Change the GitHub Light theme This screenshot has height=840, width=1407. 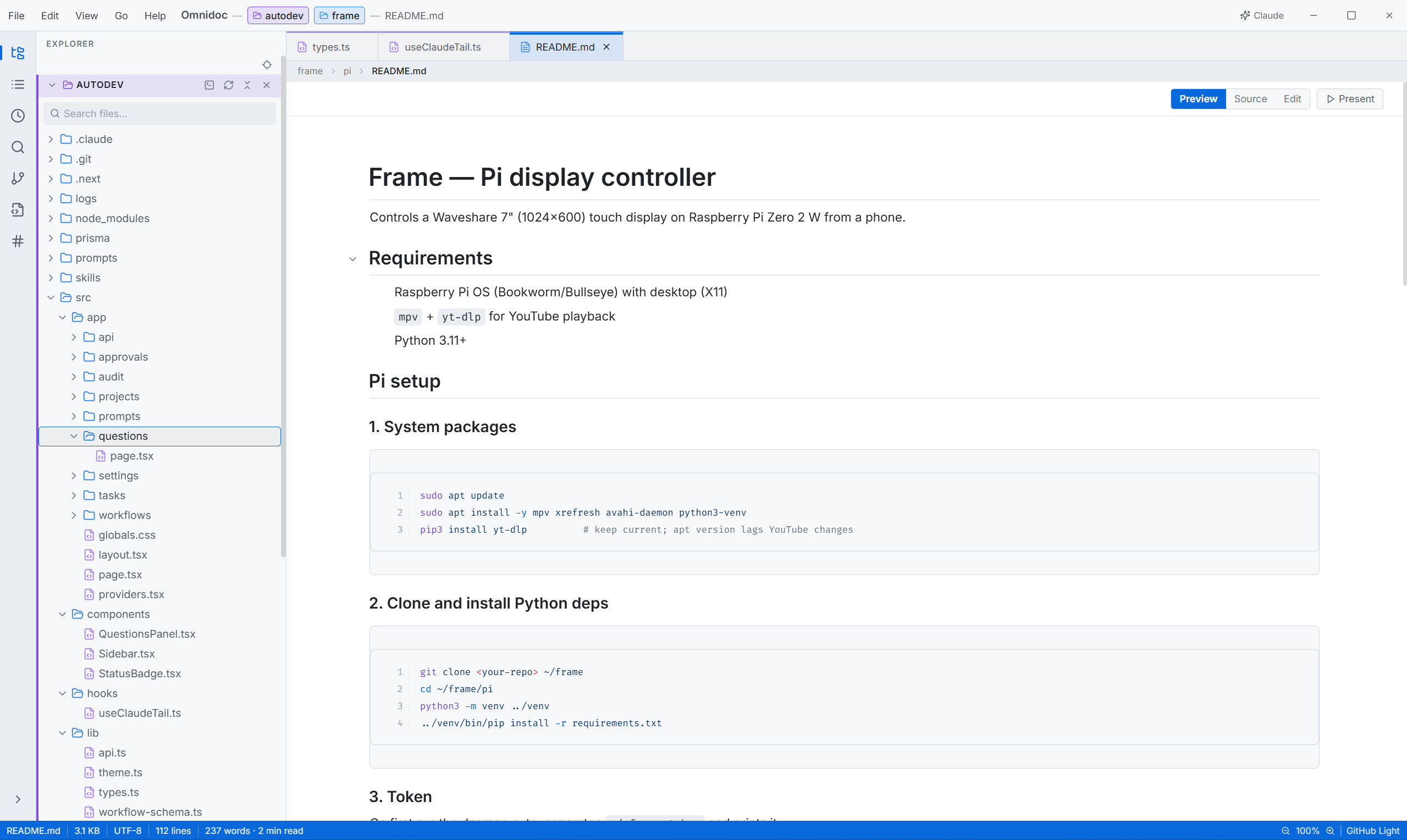(1372, 831)
